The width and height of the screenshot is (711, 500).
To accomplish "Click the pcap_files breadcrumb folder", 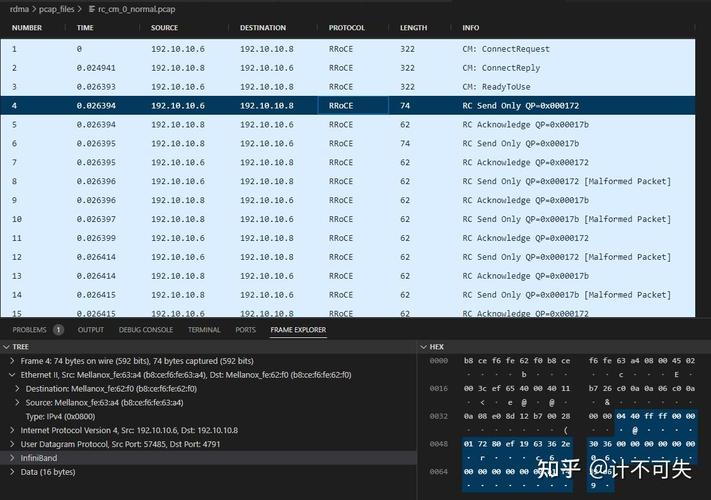I will coord(56,9).
